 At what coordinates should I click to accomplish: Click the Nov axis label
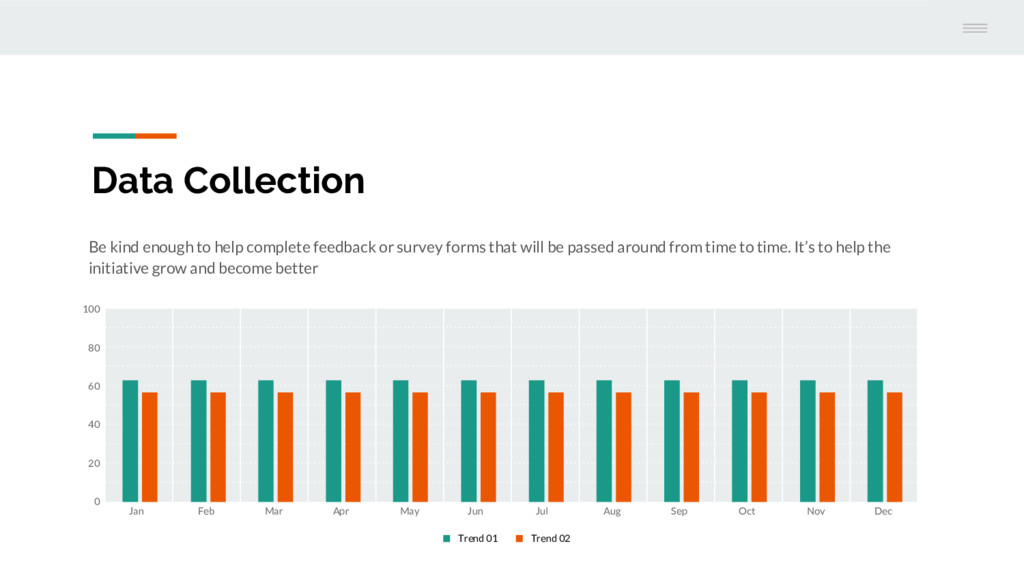click(x=816, y=511)
